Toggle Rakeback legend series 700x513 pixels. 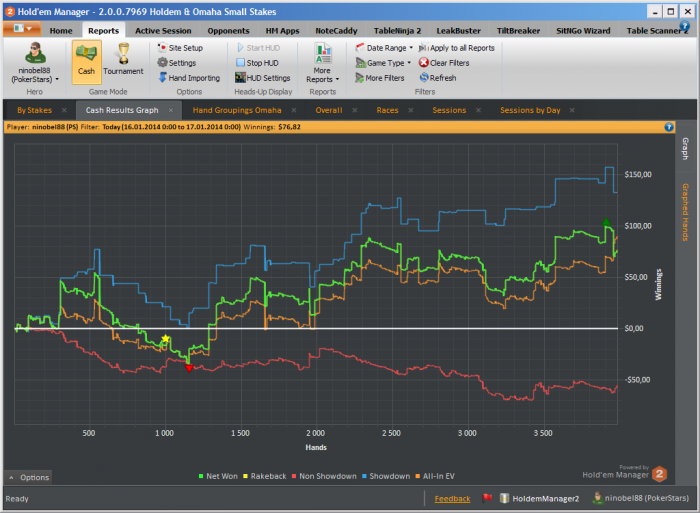click(265, 476)
